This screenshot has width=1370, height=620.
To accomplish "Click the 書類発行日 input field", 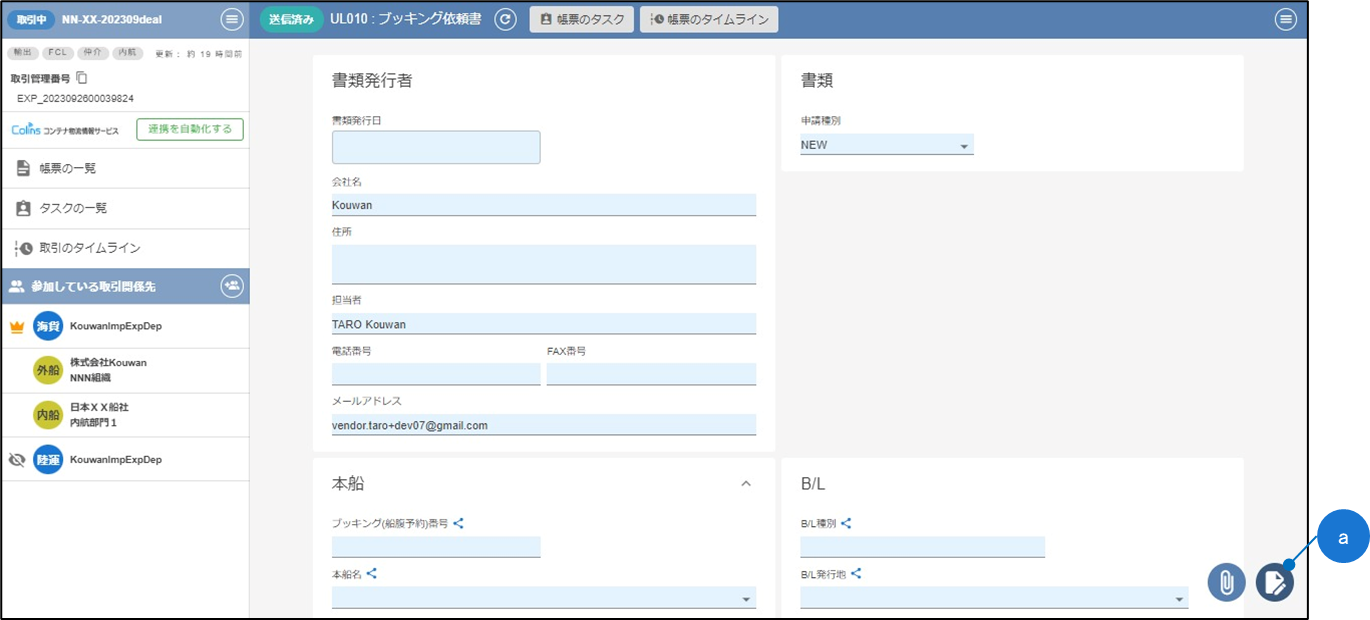I will tap(436, 148).
